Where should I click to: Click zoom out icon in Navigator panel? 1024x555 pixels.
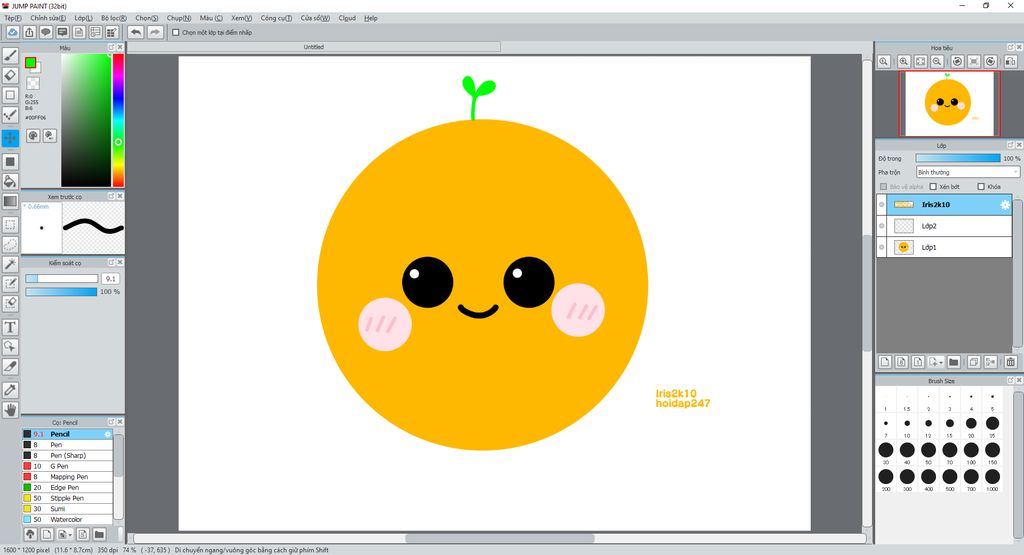coord(937,61)
